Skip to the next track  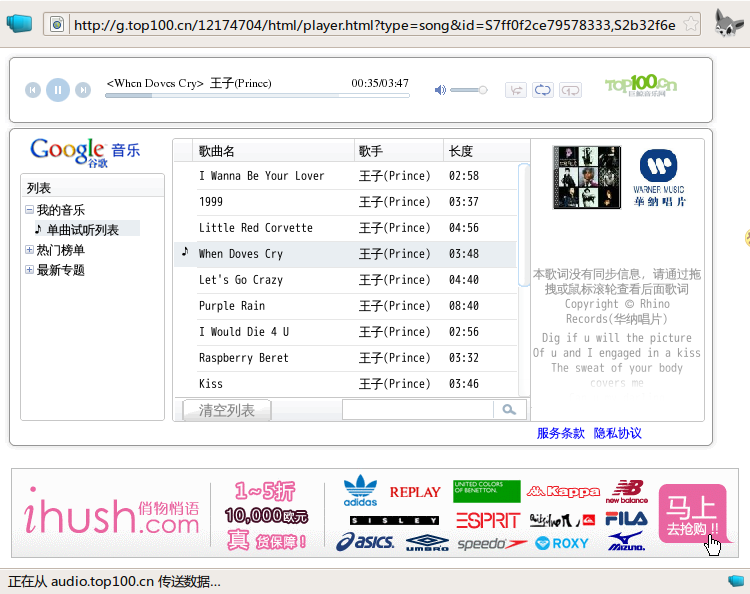click(x=83, y=90)
